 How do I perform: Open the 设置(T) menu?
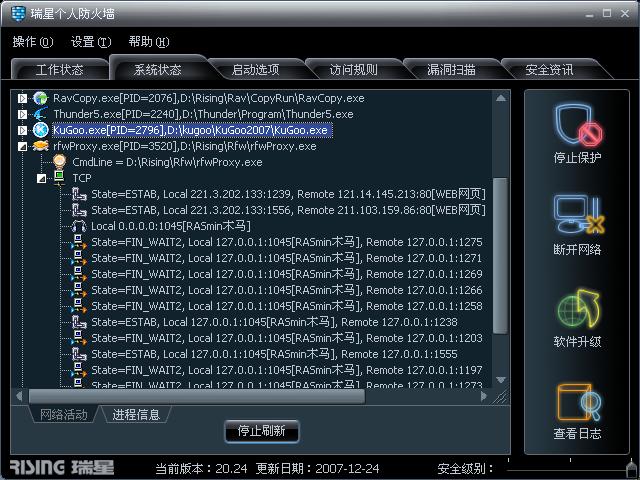pyautogui.click(x=91, y=42)
